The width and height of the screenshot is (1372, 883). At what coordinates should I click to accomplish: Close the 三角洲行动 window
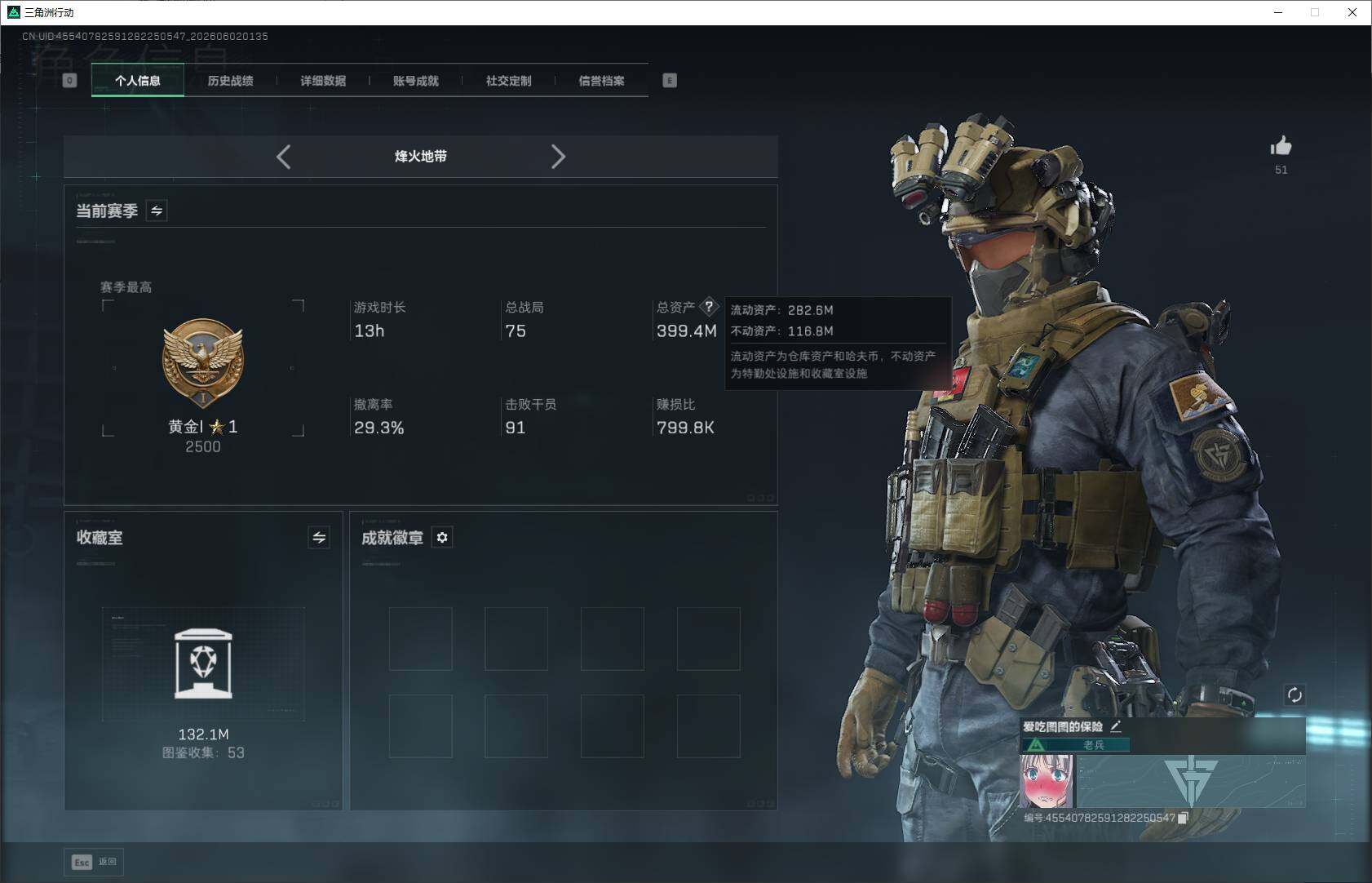click(1352, 12)
